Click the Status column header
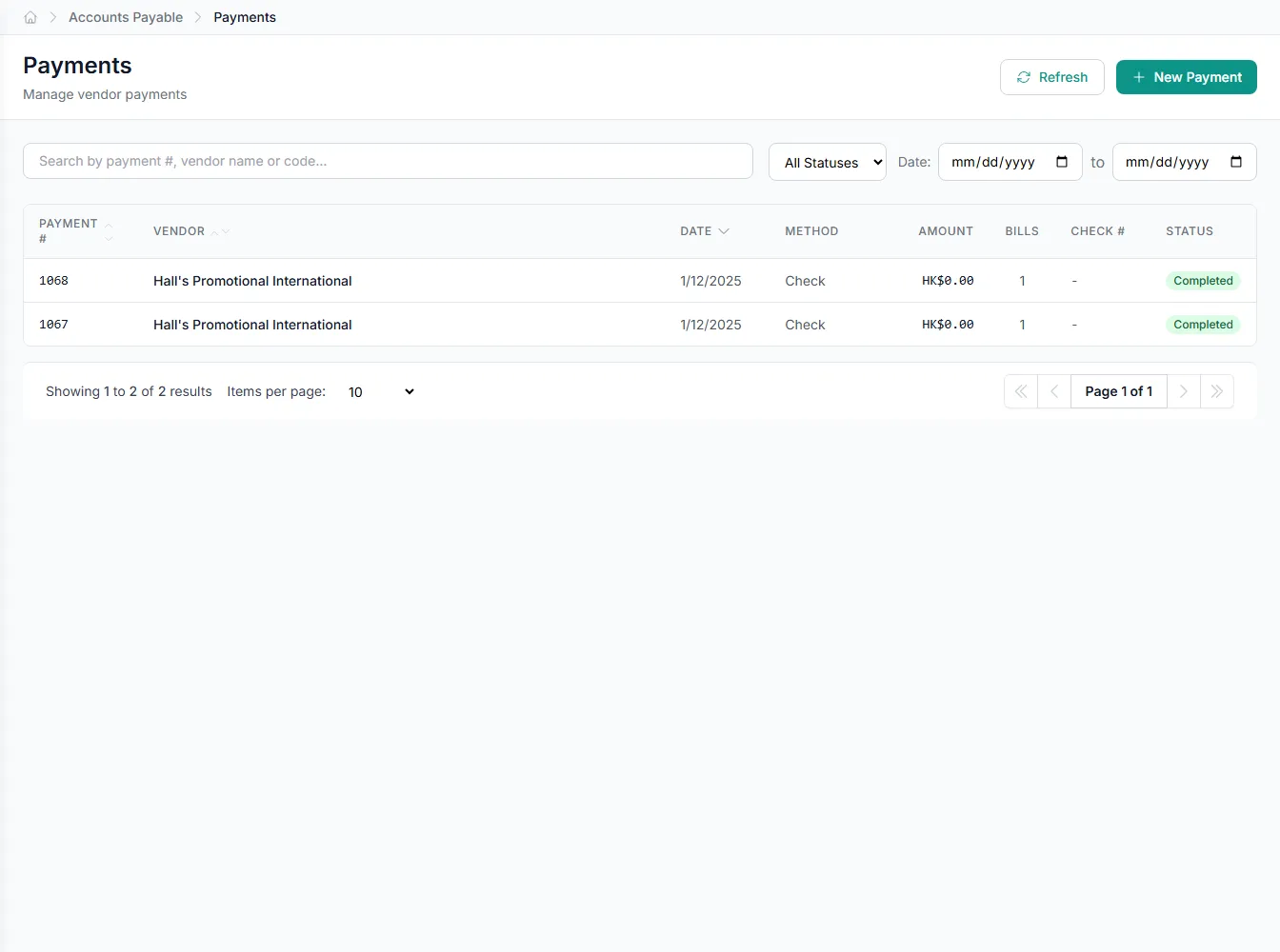Image resolution: width=1280 pixels, height=952 pixels. (1190, 231)
